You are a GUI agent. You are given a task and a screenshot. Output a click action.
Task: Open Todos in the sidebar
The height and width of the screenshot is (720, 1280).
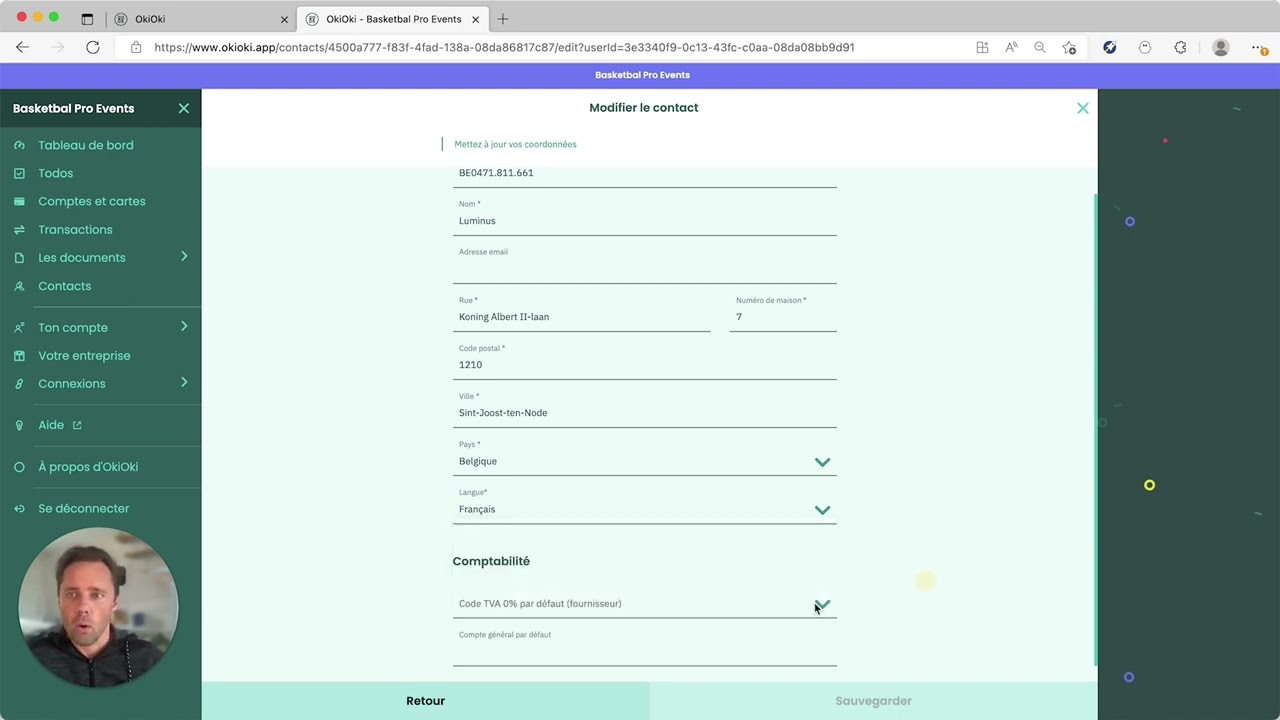[55, 173]
